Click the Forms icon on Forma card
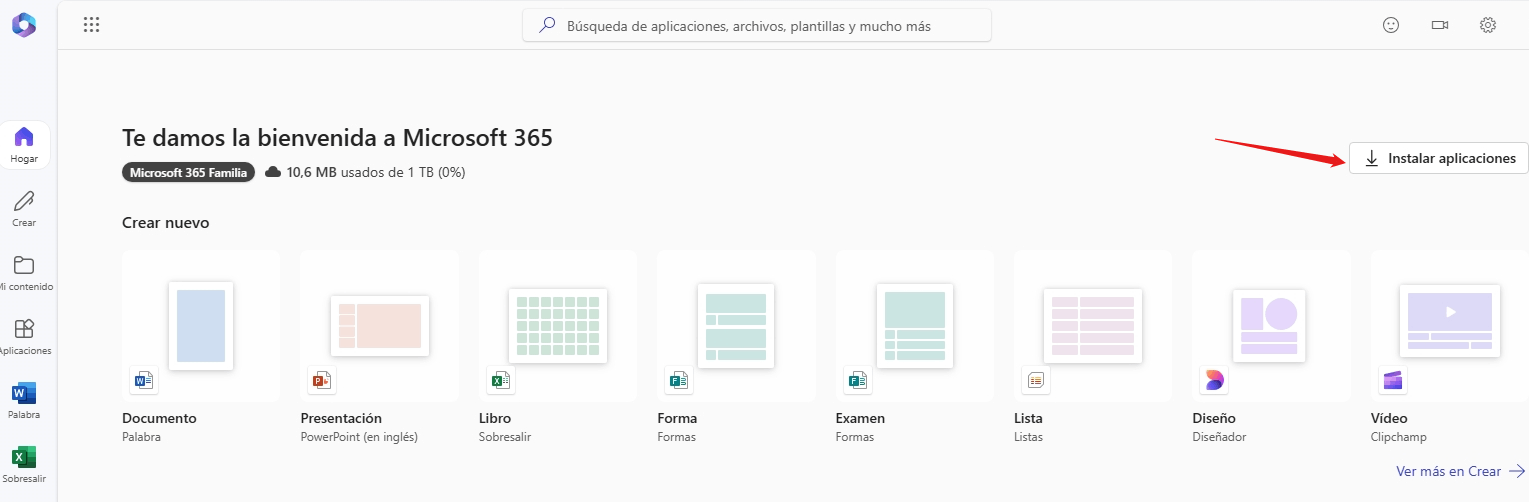1529x502 pixels. point(679,380)
